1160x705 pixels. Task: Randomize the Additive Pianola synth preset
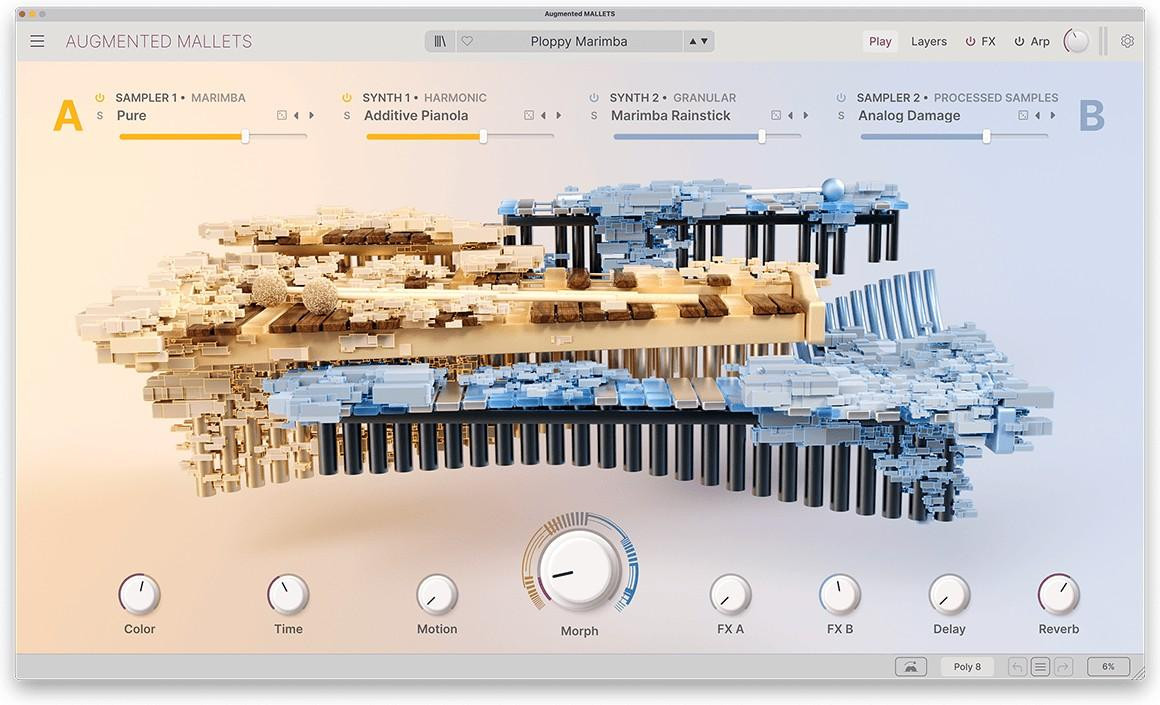pos(528,115)
